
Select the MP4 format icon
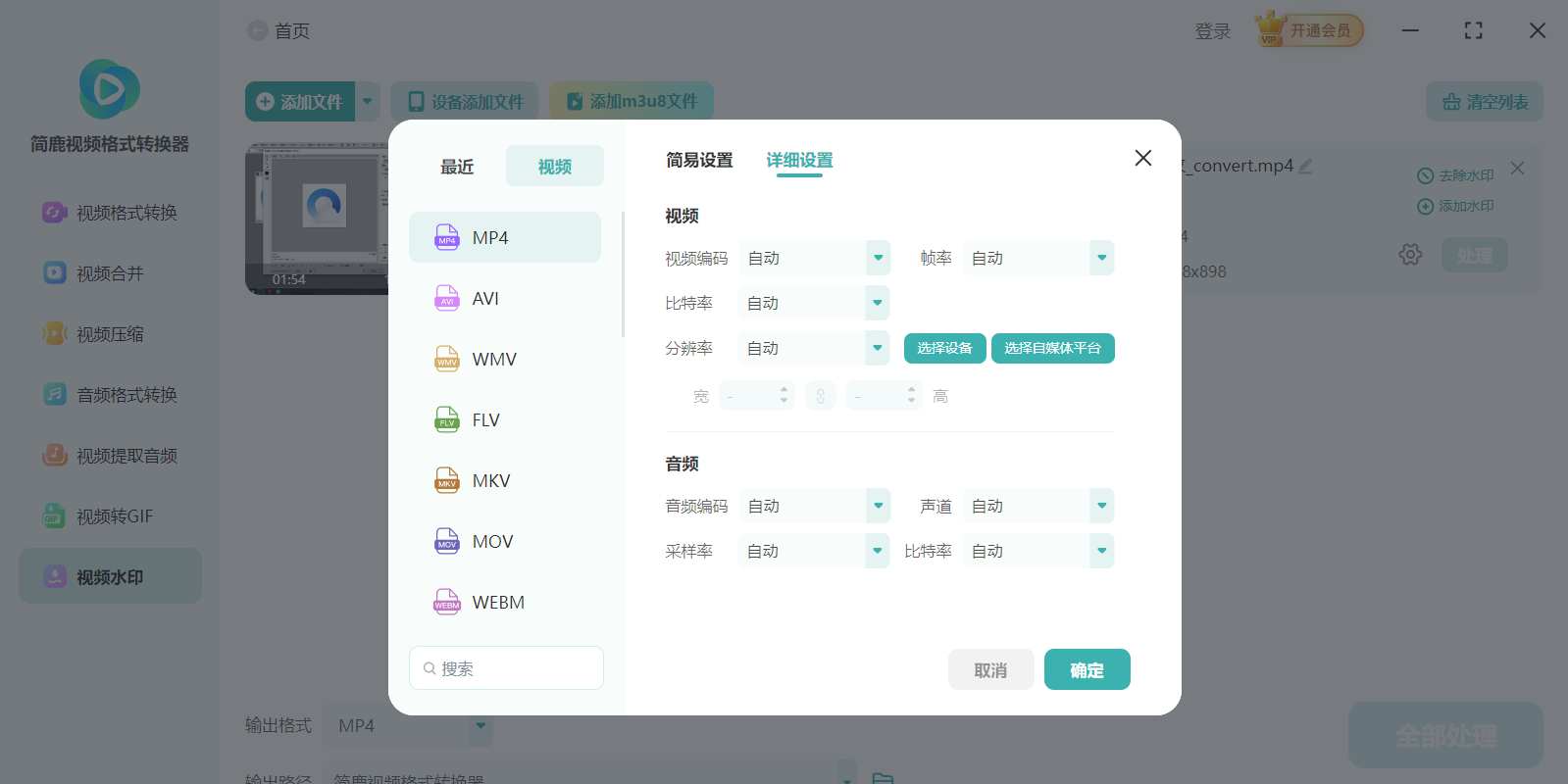pyautogui.click(x=447, y=237)
